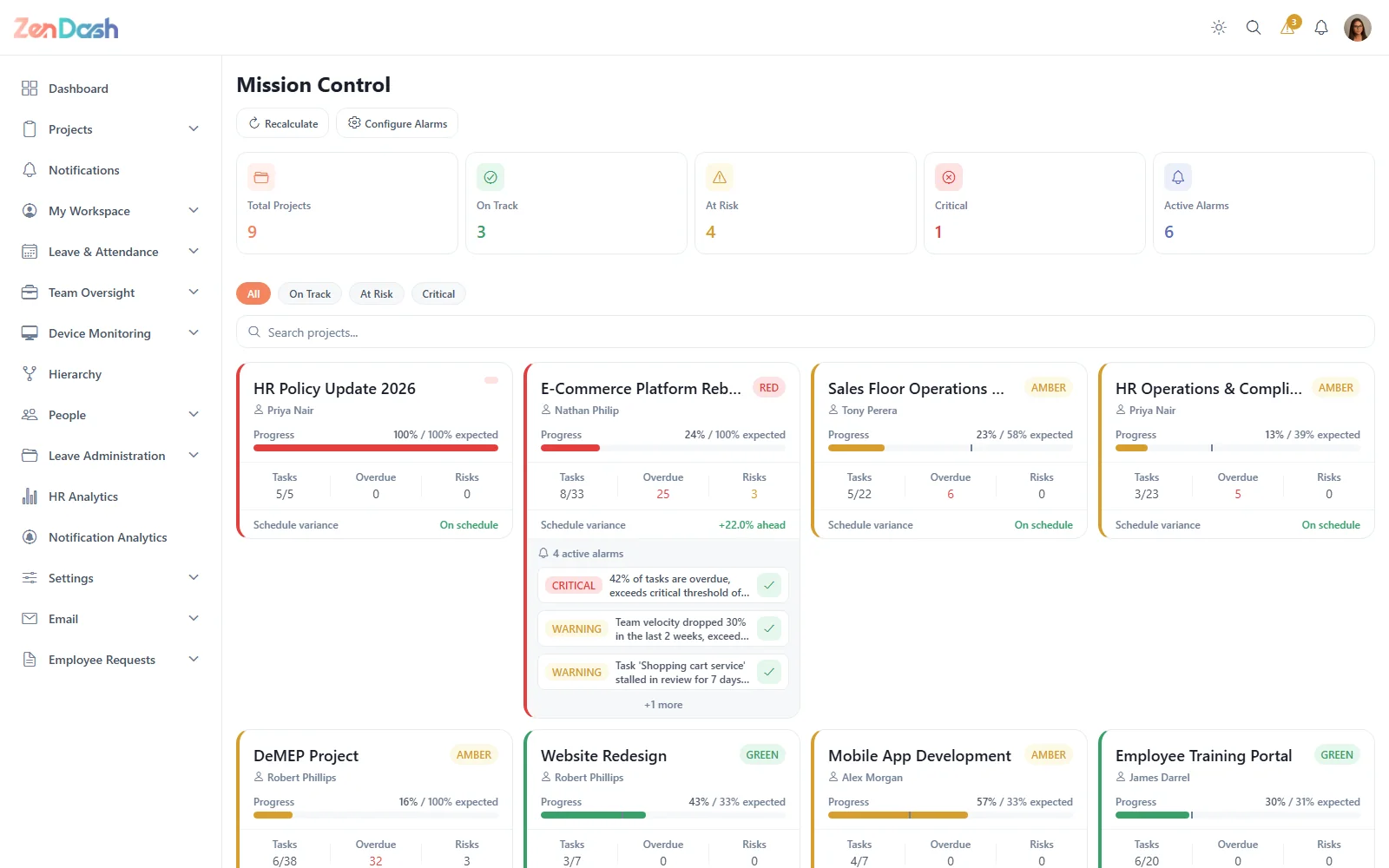1389x868 pixels.
Task: Acknowledge the team velocity dropped warning
Action: (x=769, y=628)
